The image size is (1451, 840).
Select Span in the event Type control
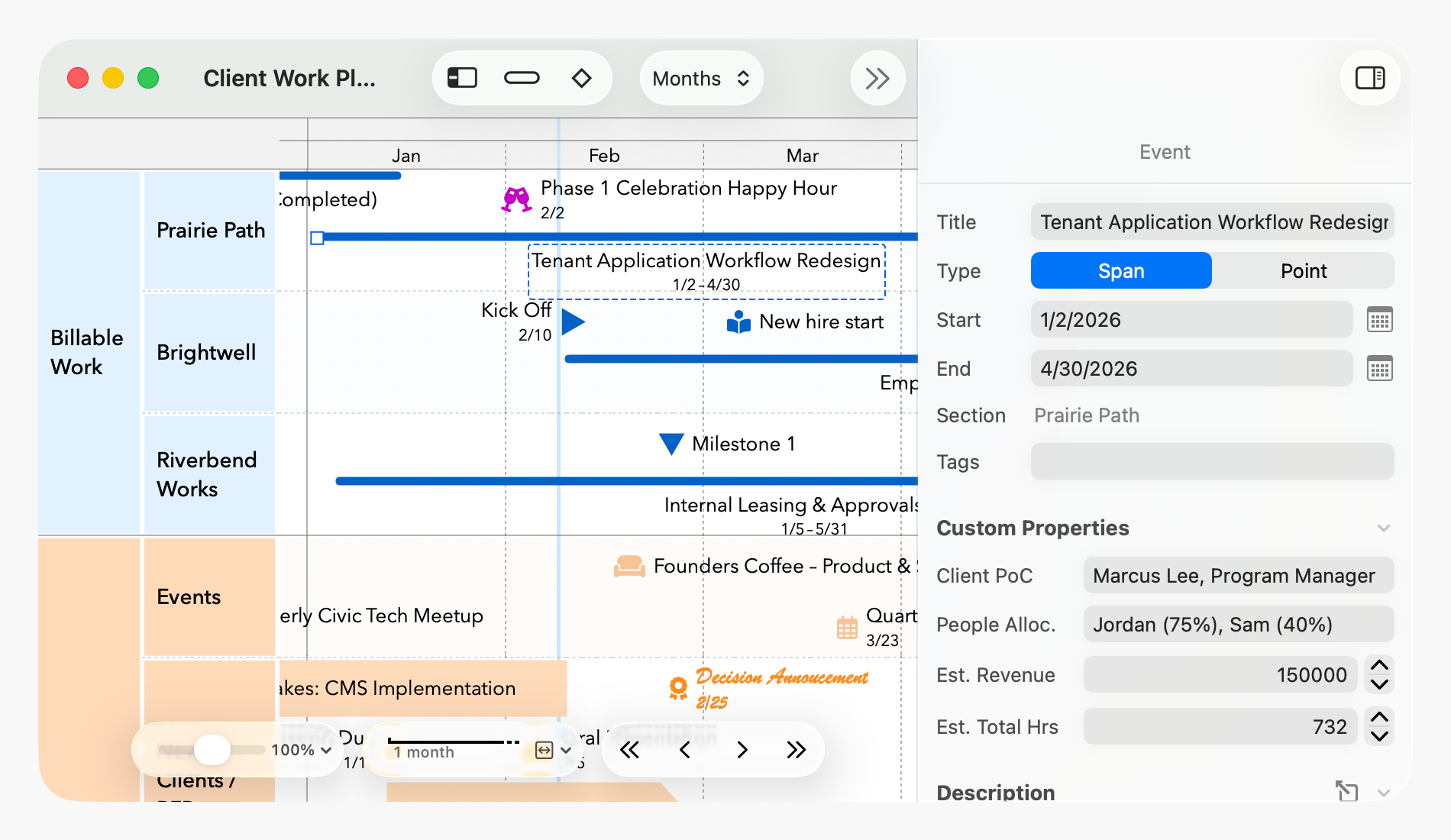click(x=1120, y=270)
